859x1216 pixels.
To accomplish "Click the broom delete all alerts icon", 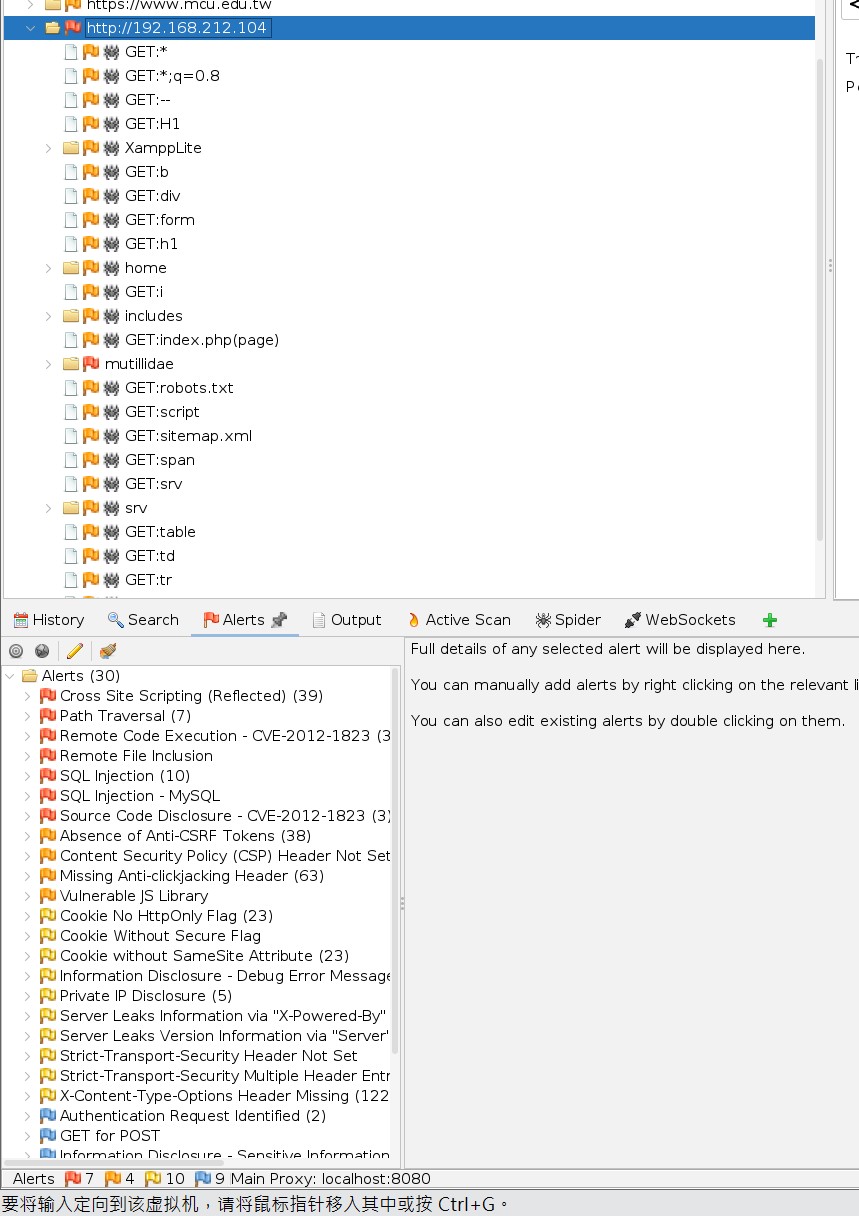I will [x=107, y=651].
